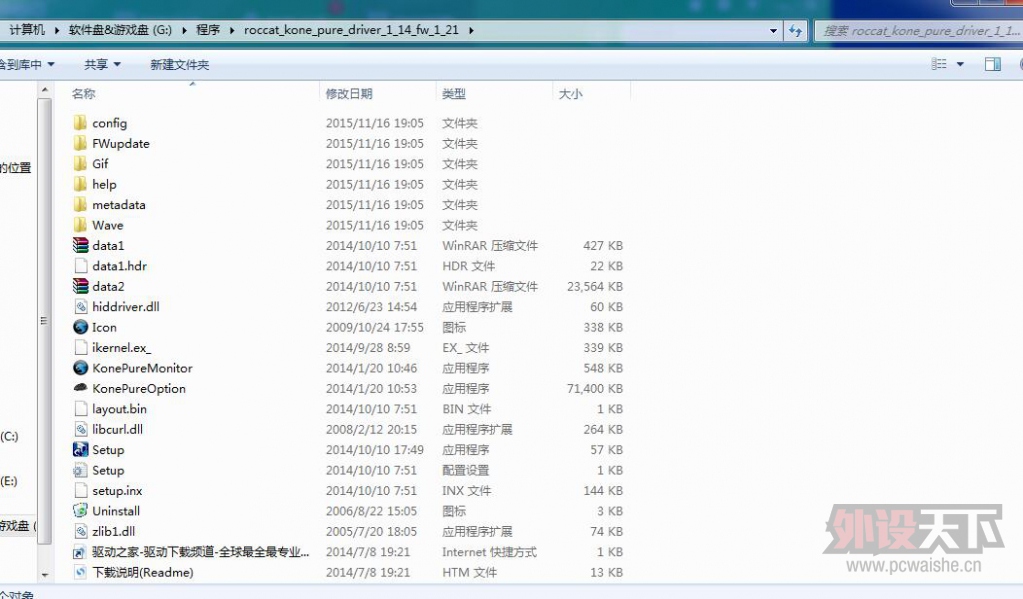Viewport: 1023px width, 599px height.
Task: Select the setup.inx file icon
Action: [x=80, y=490]
